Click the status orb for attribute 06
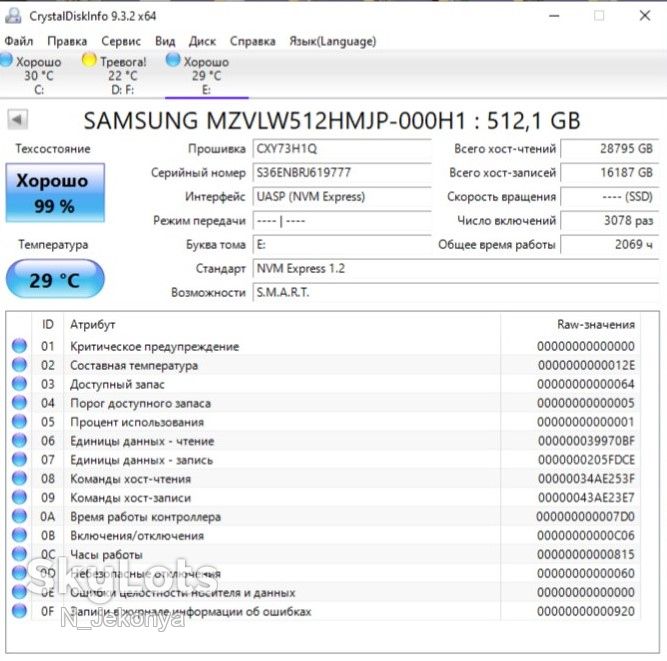 click(19, 441)
